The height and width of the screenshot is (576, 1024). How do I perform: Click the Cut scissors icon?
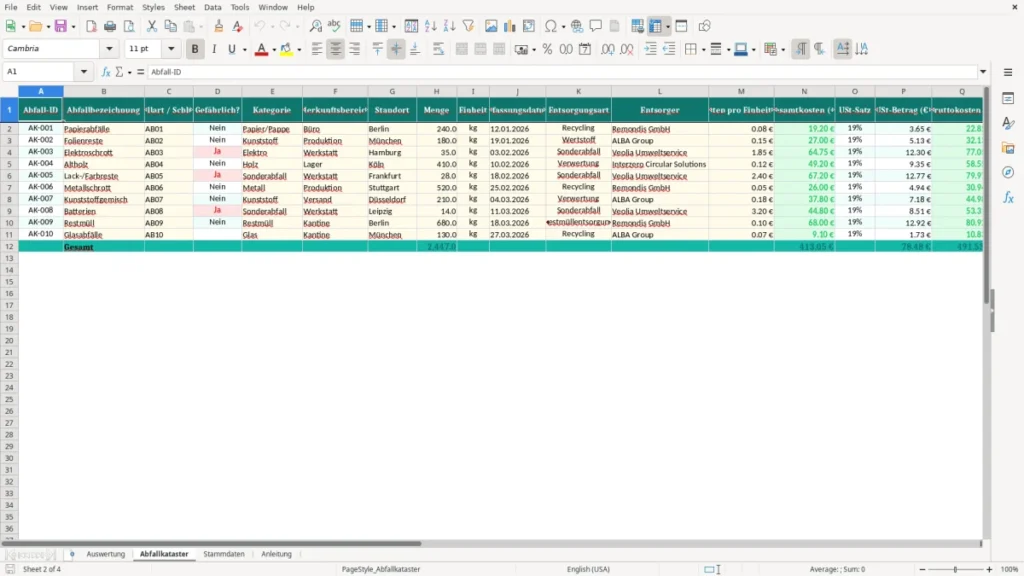(x=152, y=26)
